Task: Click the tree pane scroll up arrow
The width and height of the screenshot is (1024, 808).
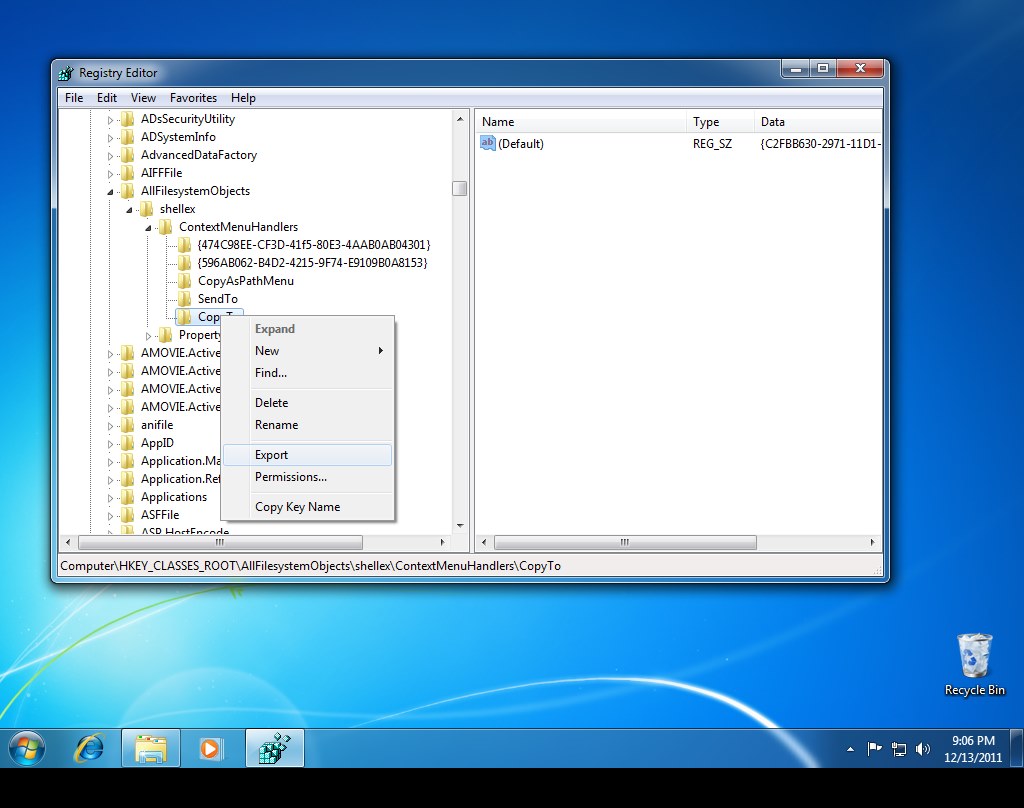Action: tap(460, 119)
